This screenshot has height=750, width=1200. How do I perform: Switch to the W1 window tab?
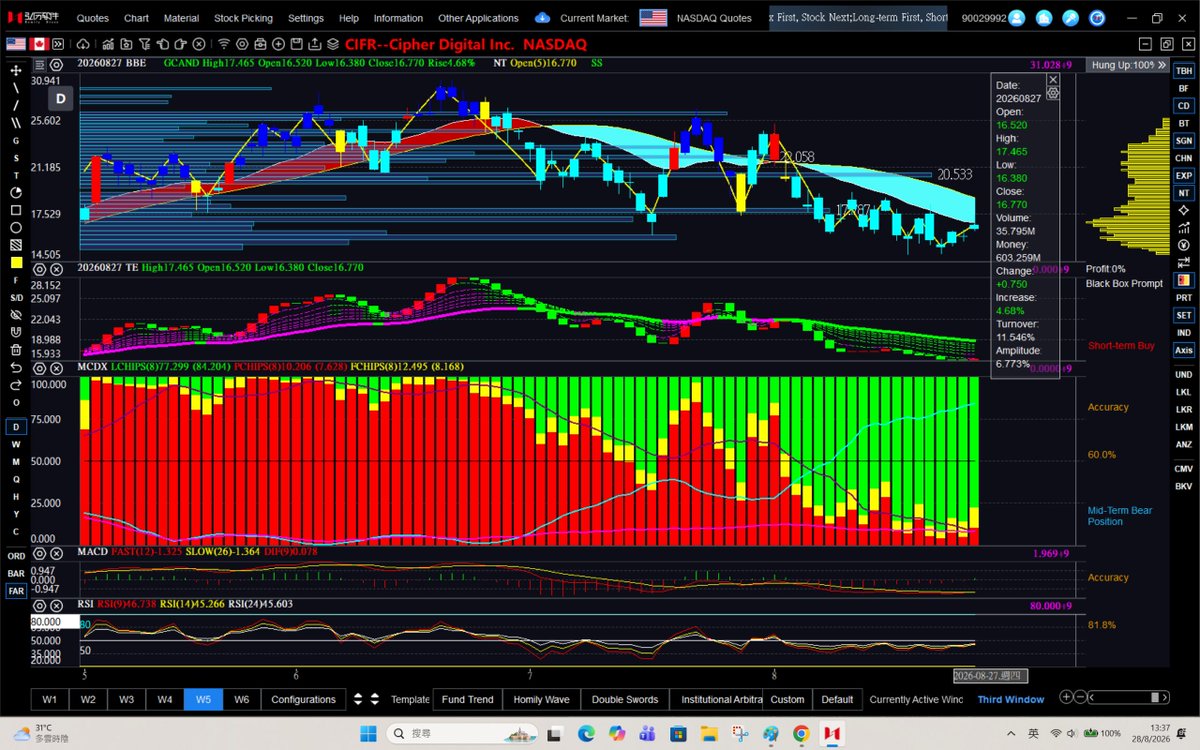click(49, 699)
